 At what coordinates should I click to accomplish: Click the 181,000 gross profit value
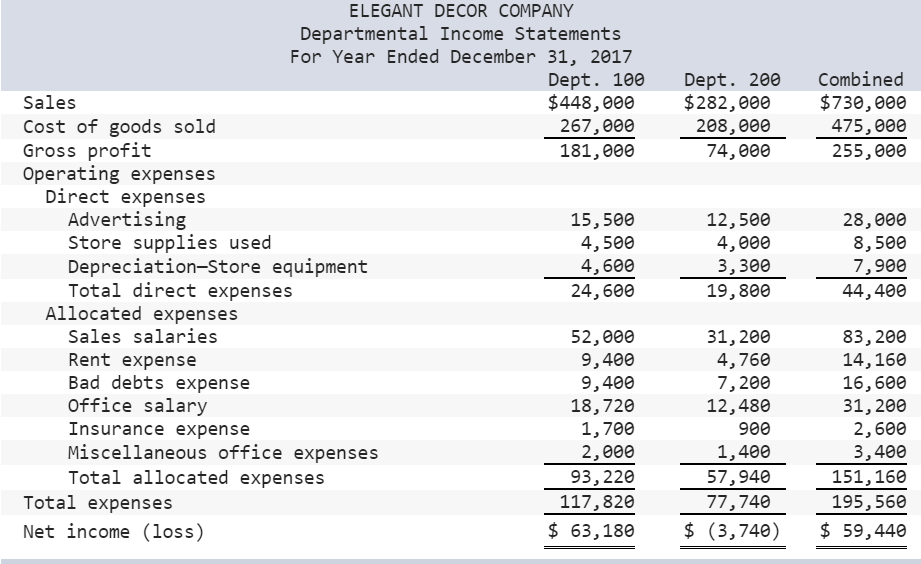pyautogui.click(x=597, y=151)
